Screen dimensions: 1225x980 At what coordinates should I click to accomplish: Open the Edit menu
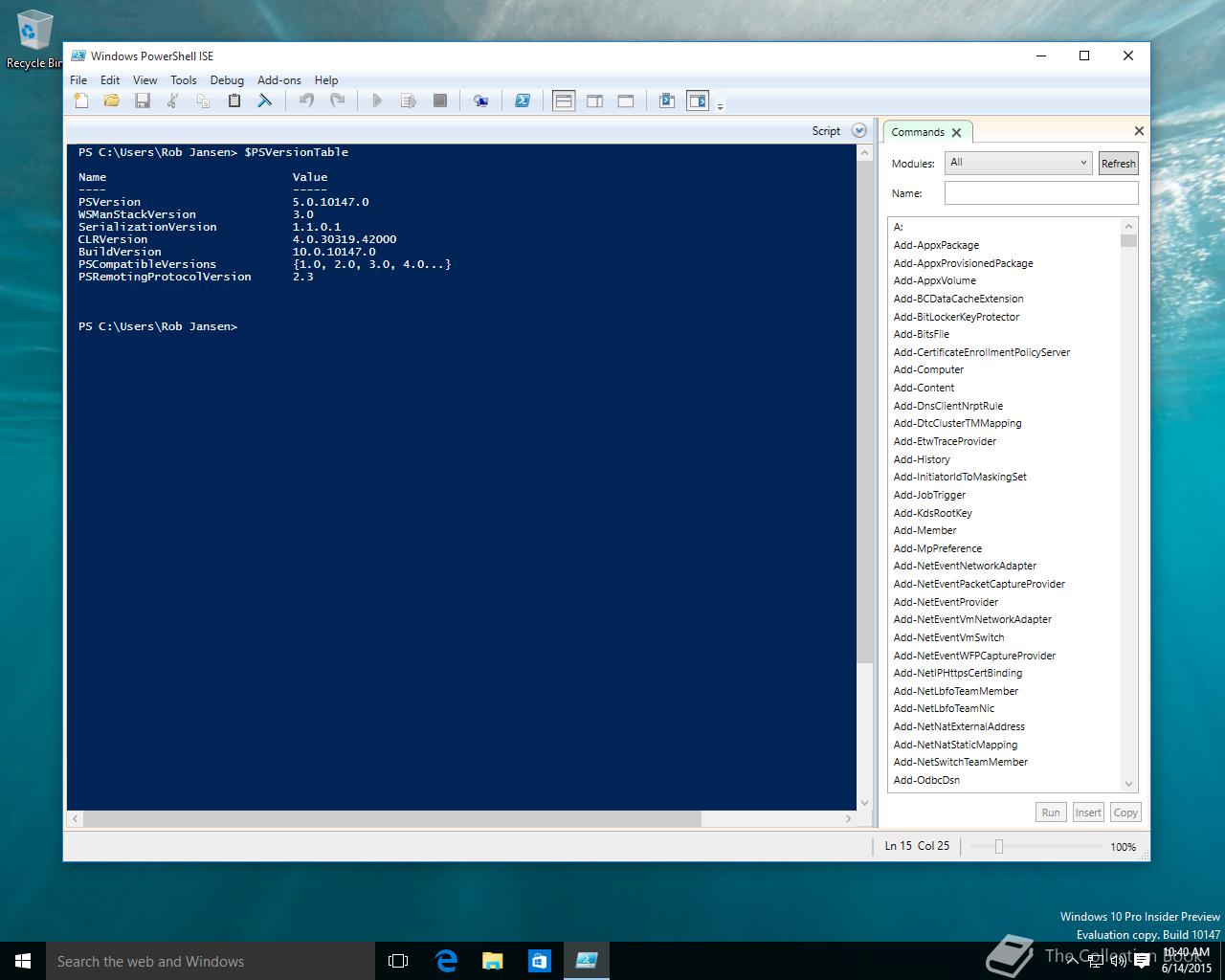point(110,80)
